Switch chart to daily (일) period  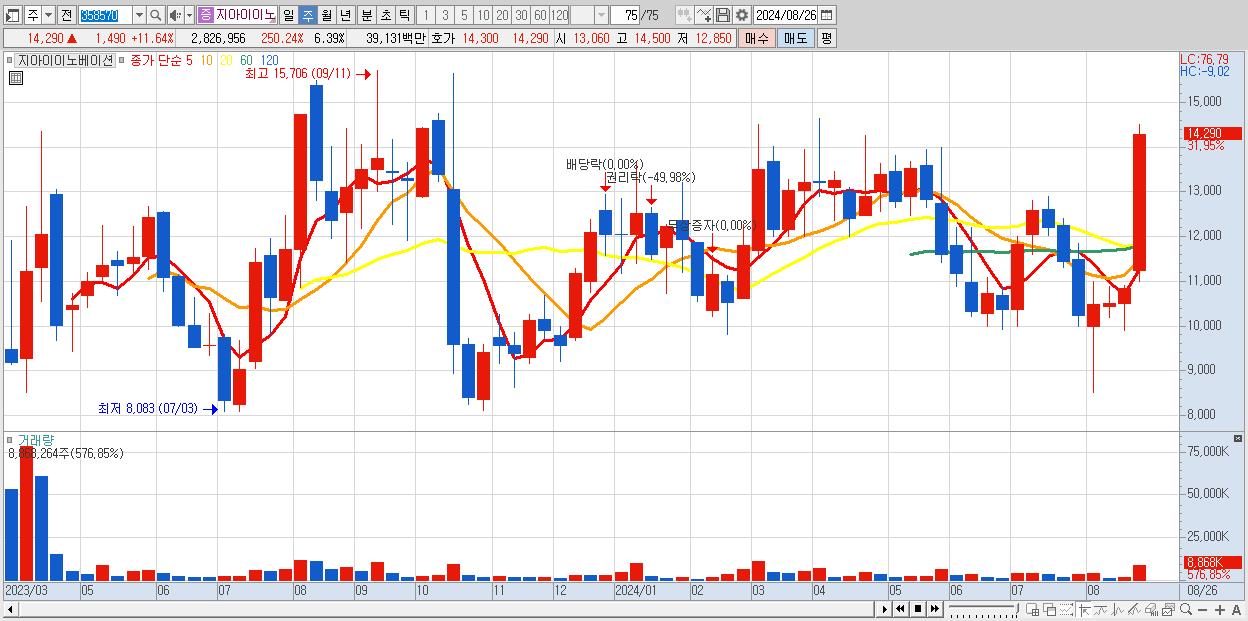tap(288, 15)
